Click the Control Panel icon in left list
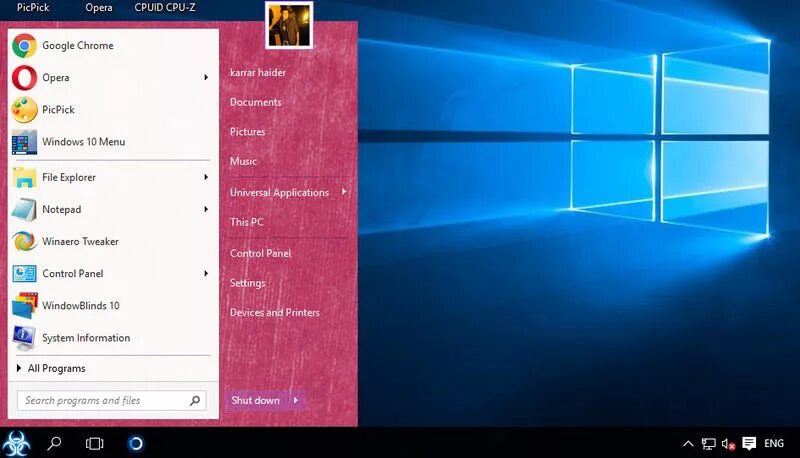800x458 pixels. 24,274
